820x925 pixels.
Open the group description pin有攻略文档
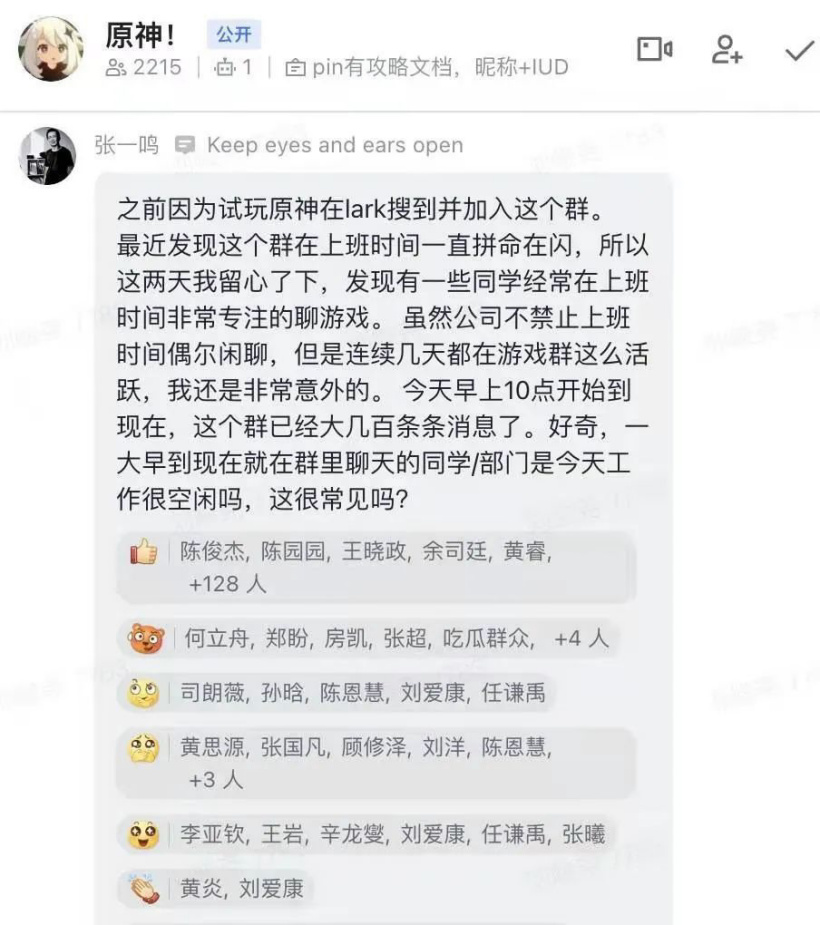click(427, 67)
